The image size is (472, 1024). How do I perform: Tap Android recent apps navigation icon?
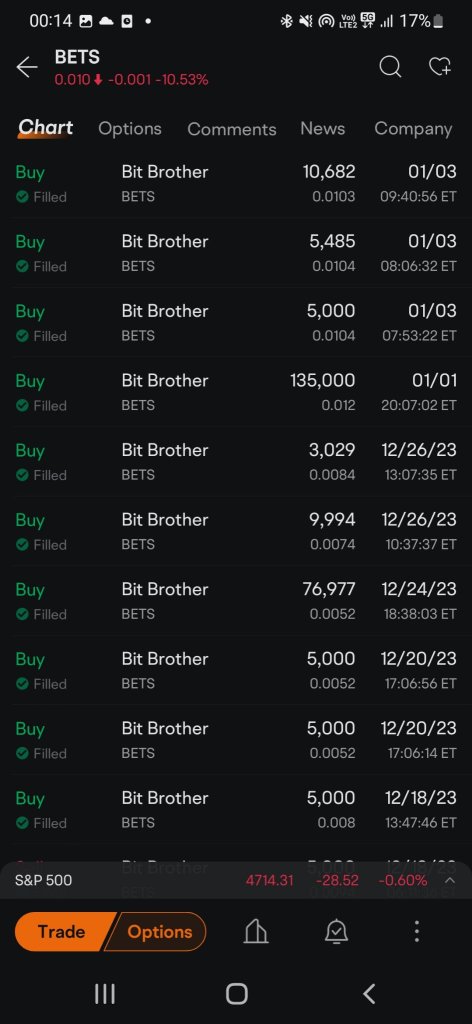coord(104,994)
